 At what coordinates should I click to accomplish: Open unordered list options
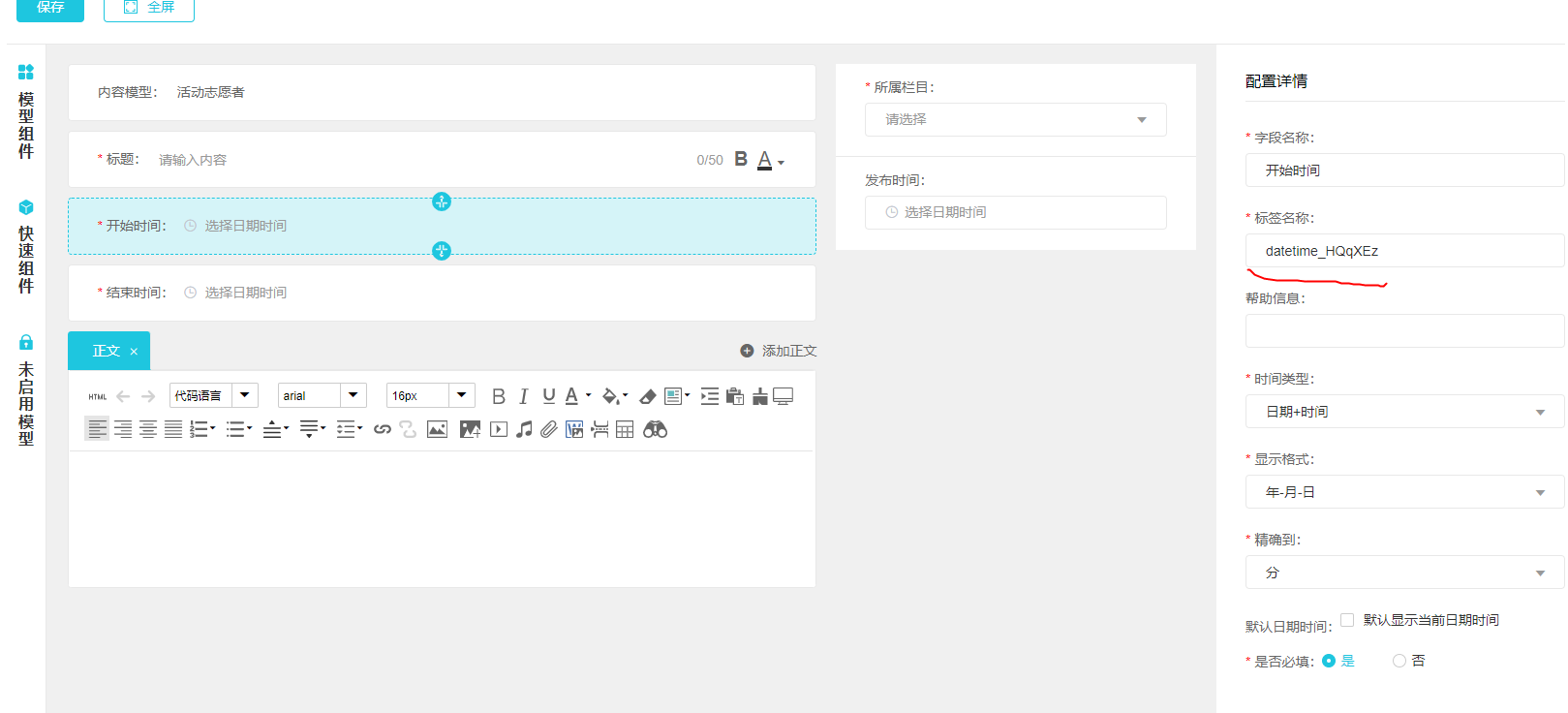pos(239,429)
